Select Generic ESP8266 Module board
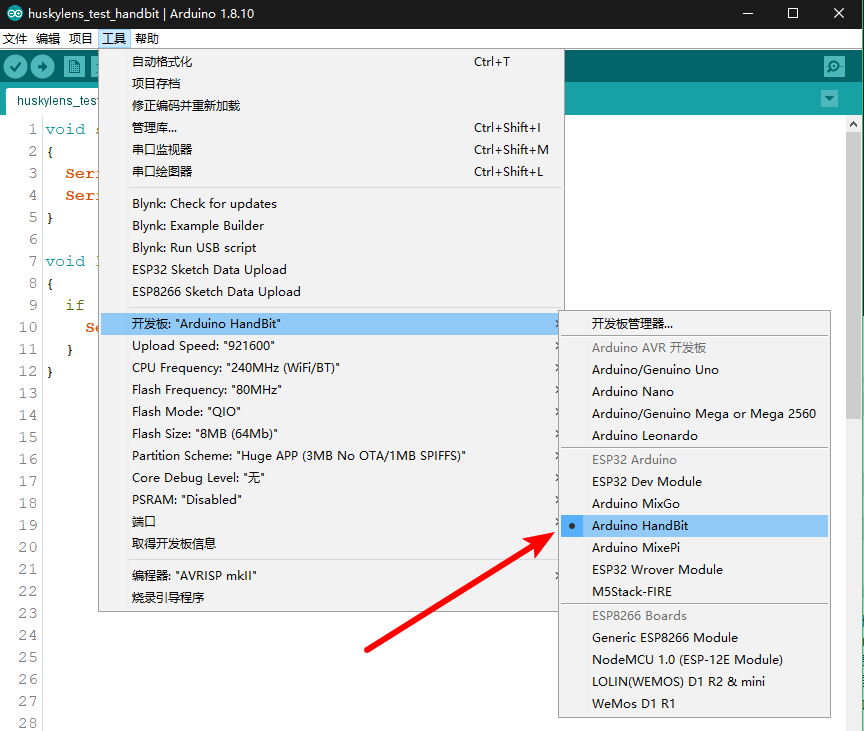This screenshot has width=864, height=731. pyautogui.click(x=694, y=638)
